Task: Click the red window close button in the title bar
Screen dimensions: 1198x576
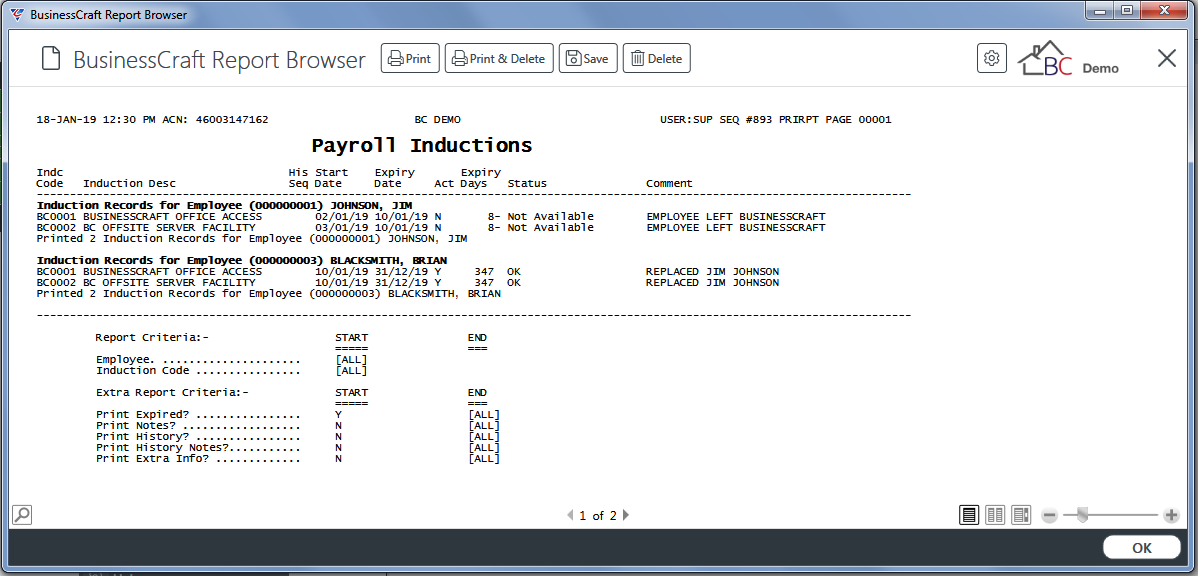Action: click(1164, 11)
